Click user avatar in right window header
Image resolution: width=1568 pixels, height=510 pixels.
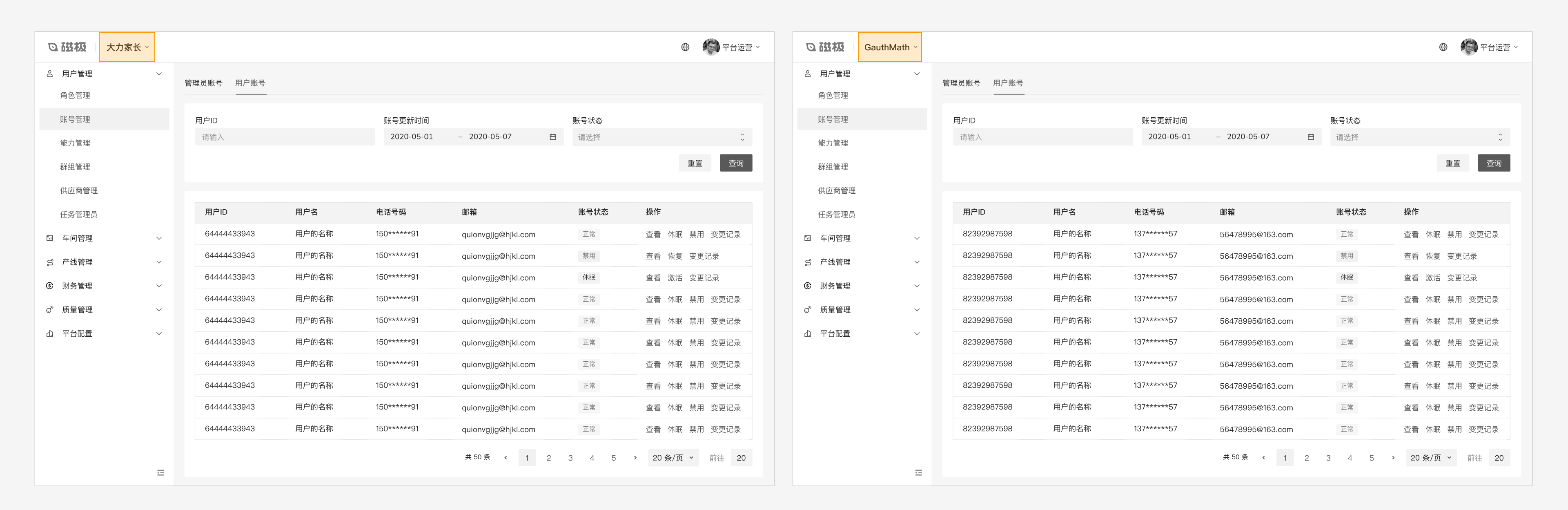[1468, 47]
